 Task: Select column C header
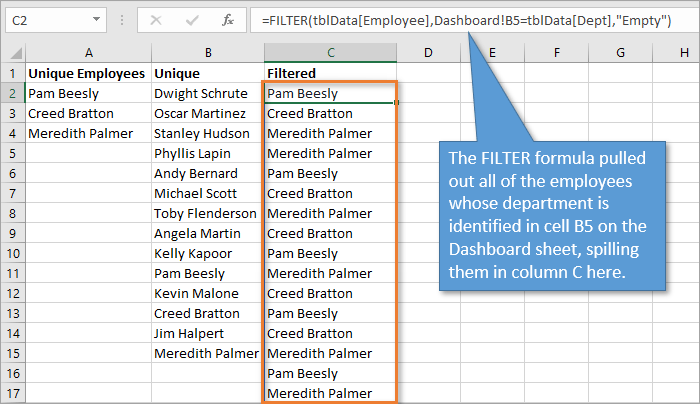(x=330, y=52)
